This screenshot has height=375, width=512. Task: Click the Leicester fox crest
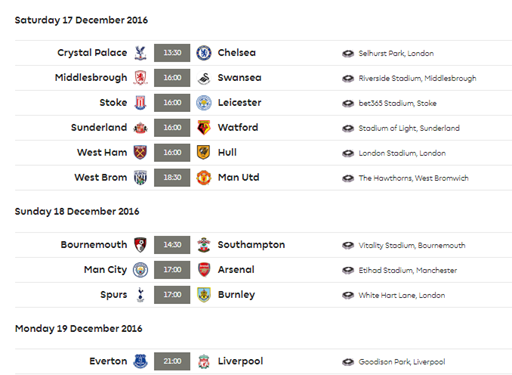(x=203, y=103)
